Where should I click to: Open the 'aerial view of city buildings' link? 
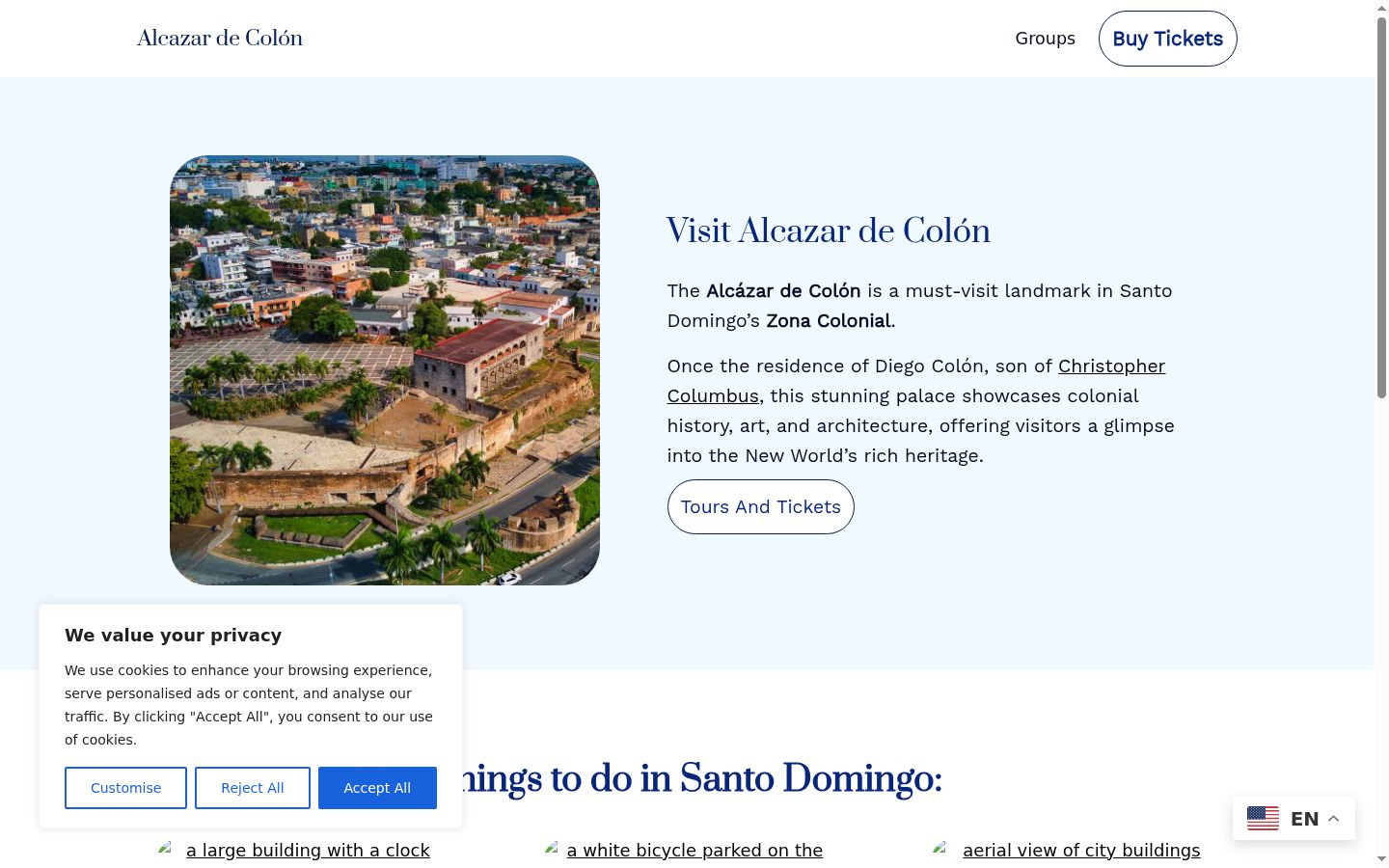tap(1081, 851)
